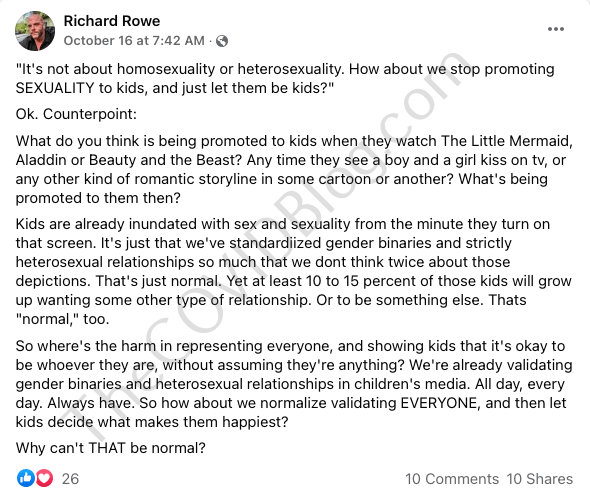Click the quoted opening paragraph of the post
This screenshot has width=590, height=498.
click(x=285, y=78)
